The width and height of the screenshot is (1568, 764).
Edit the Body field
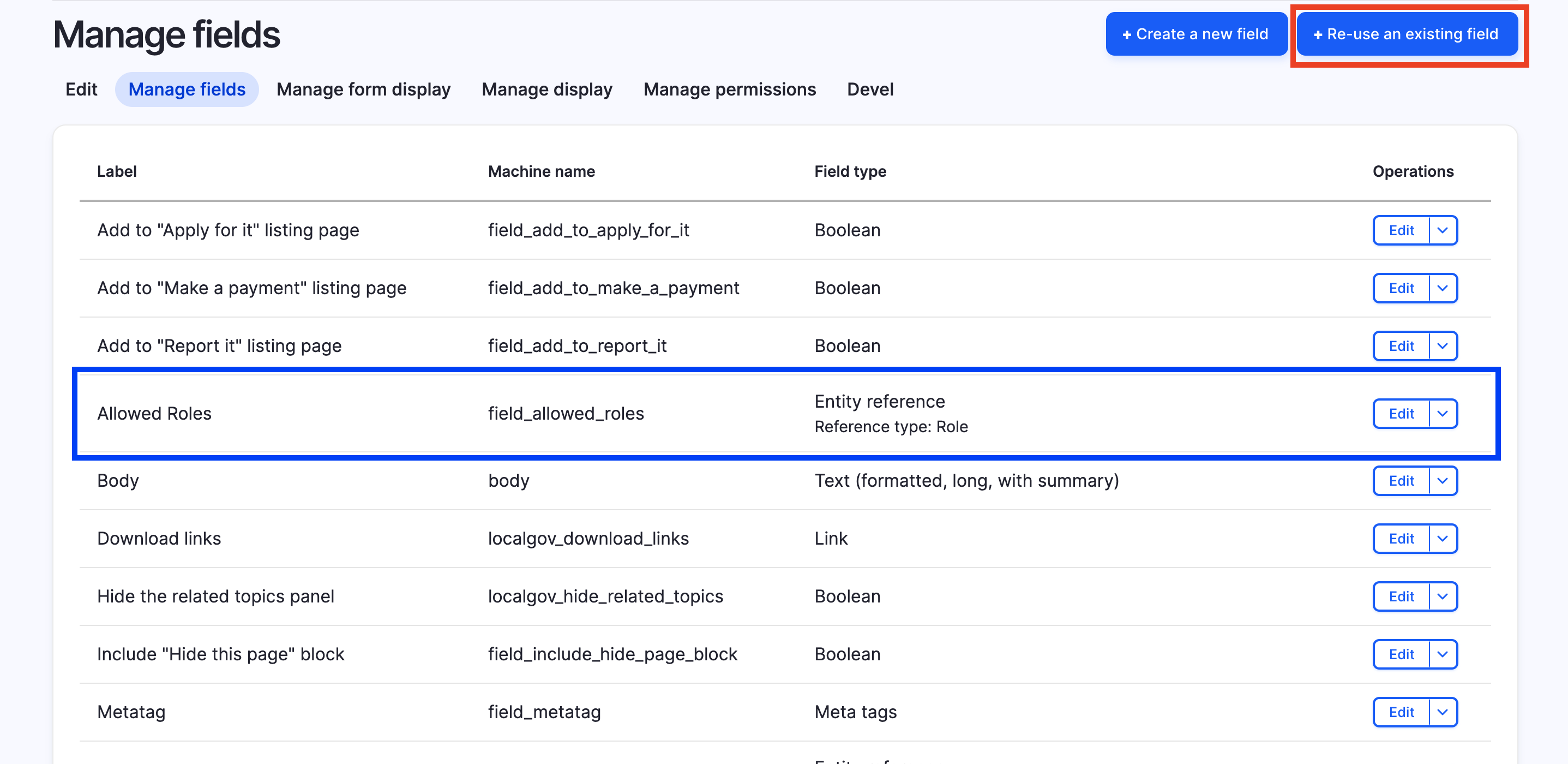1401,481
